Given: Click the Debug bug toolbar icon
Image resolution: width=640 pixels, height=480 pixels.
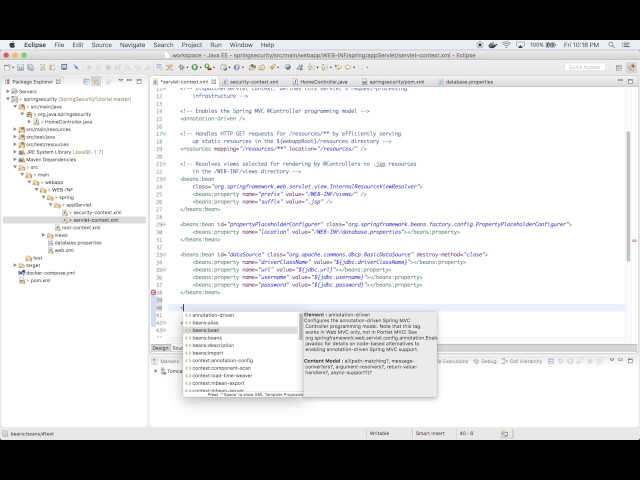Looking at the screenshot, I should 182,67.
